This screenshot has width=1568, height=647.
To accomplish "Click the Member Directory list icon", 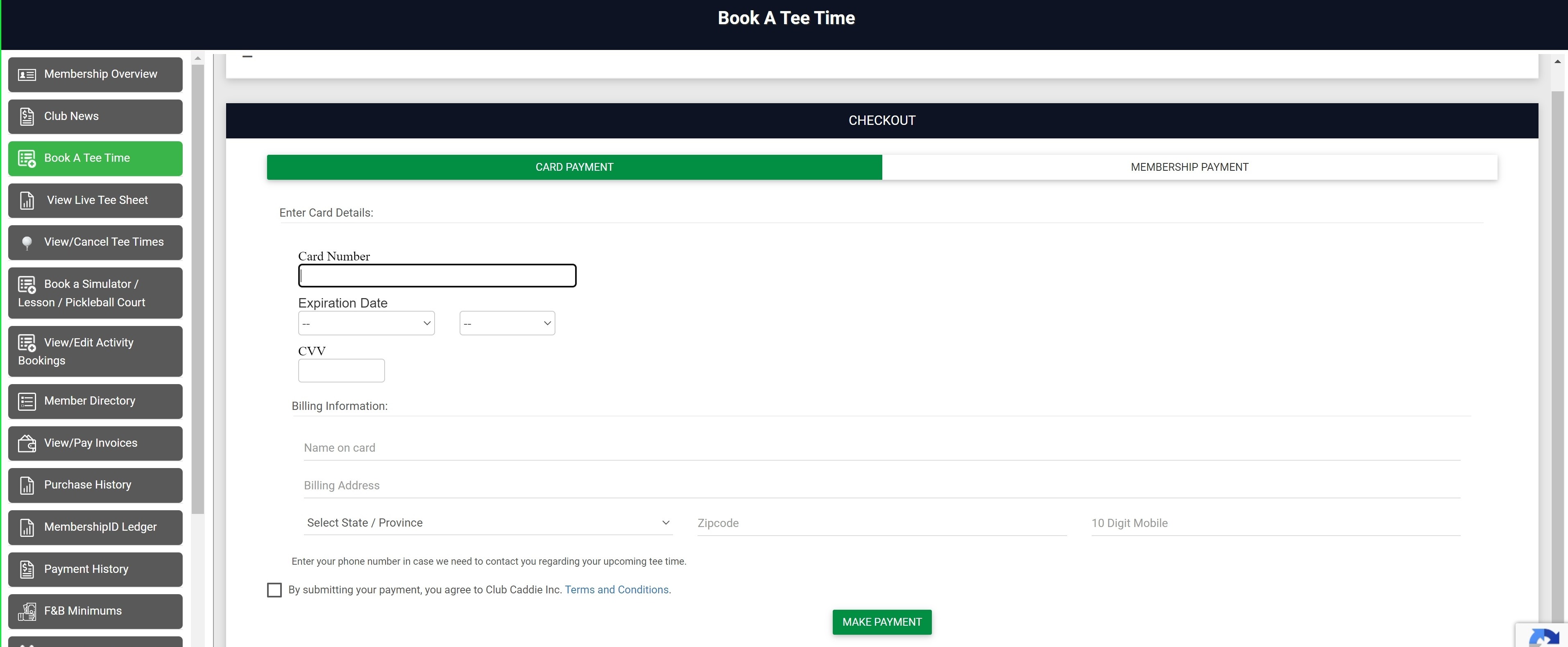I will point(27,401).
